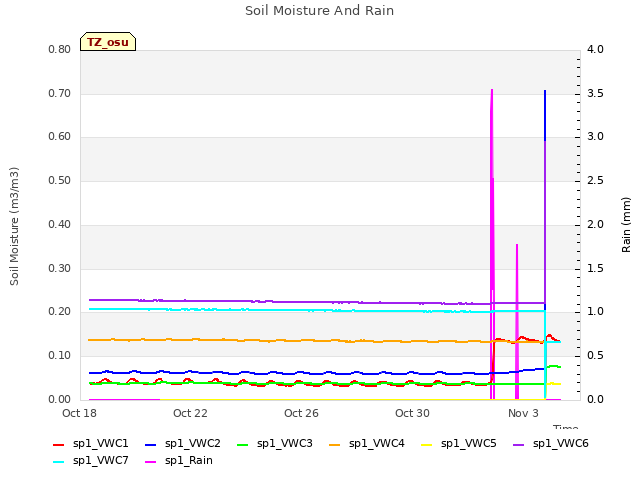Click the 4.0 rain axis value
The width and height of the screenshot is (640, 480).
pos(595,50)
